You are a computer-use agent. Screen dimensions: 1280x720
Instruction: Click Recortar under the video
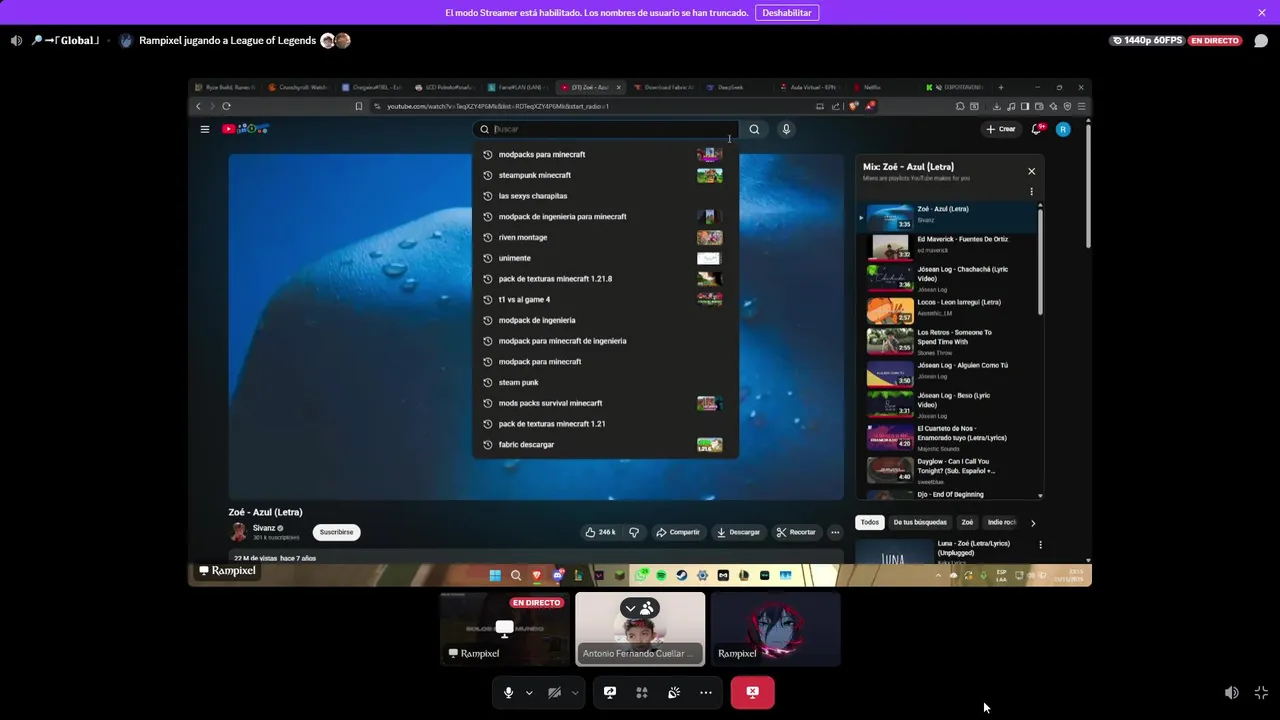click(x=796, y=532)
